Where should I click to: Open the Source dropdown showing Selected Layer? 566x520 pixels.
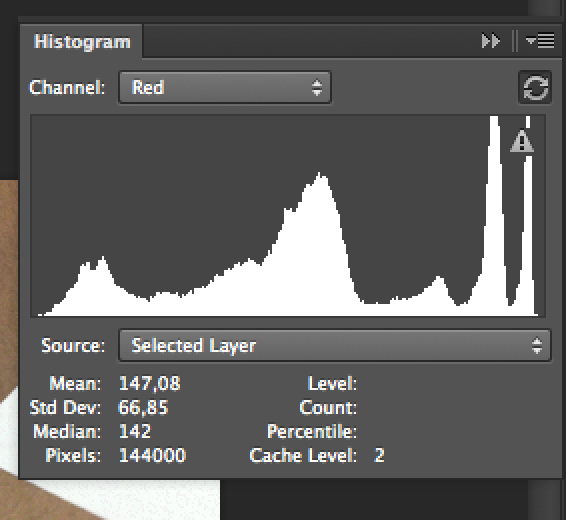coord(335,345)
